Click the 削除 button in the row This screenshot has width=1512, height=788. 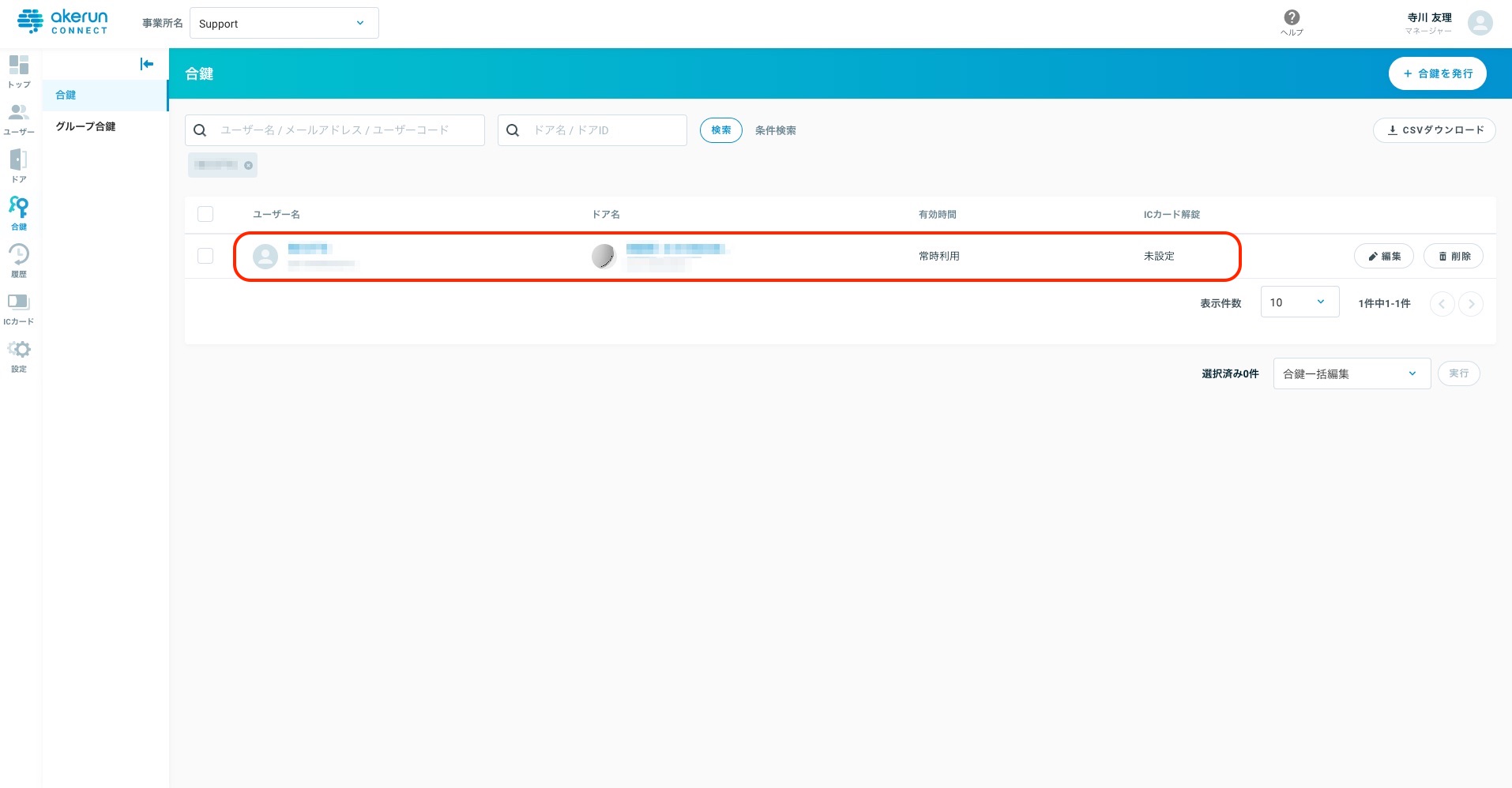point(1453,256)
